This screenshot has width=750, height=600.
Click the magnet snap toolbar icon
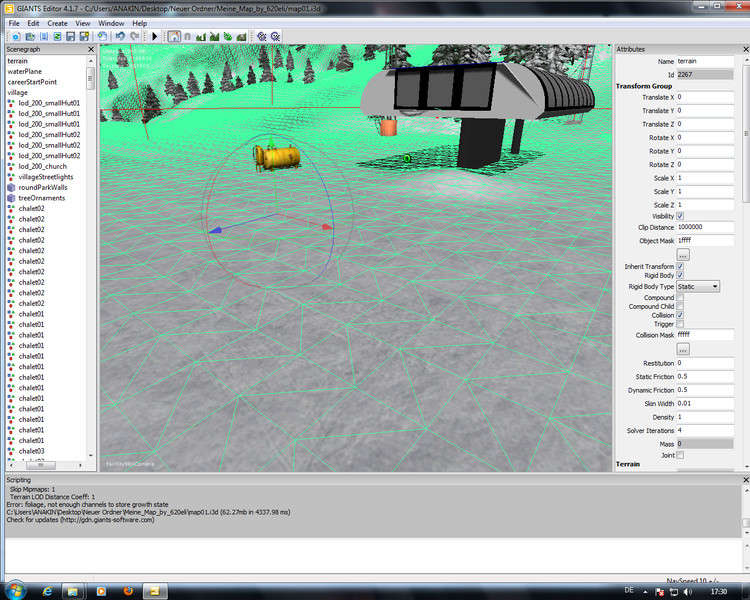(188, 36)
